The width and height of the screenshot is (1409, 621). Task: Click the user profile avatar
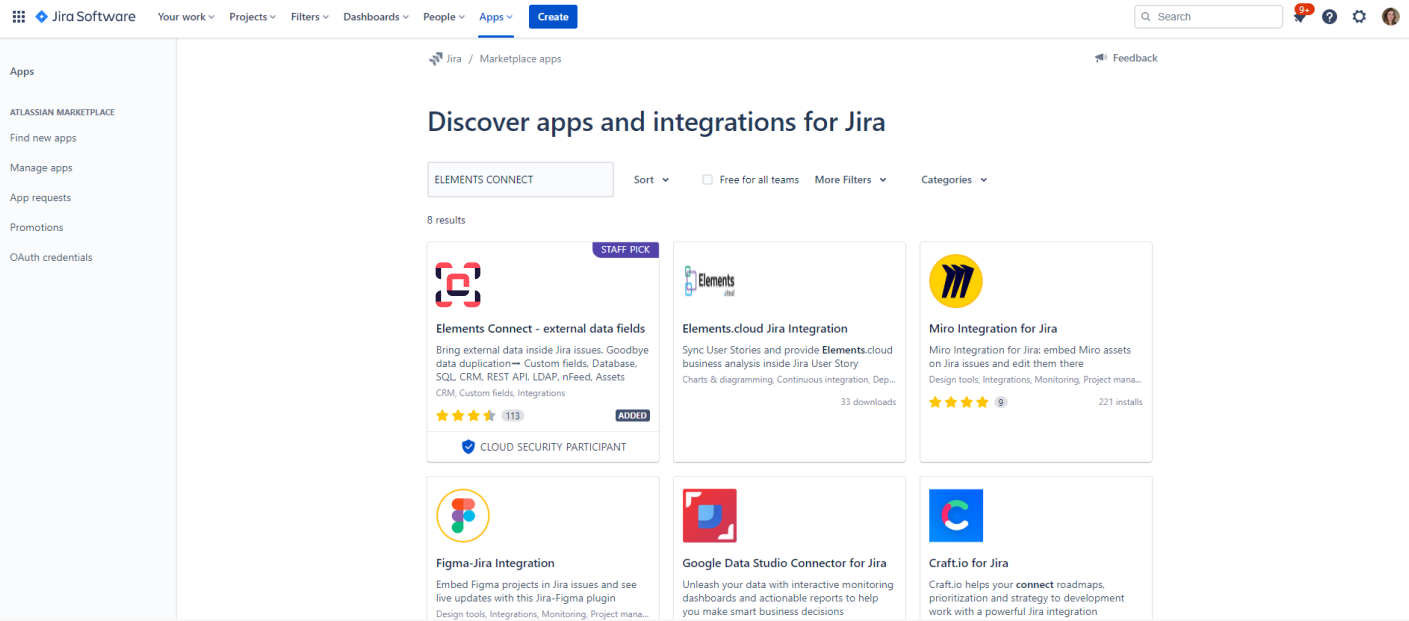[1390, 17]
